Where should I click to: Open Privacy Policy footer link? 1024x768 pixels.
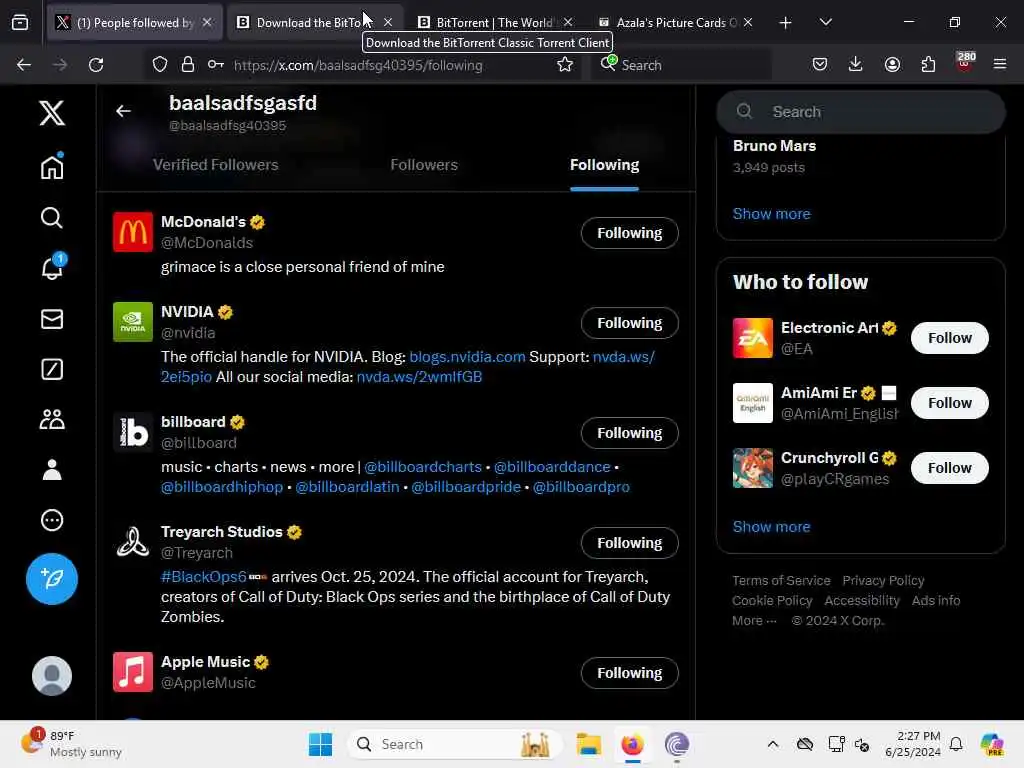tap(883, 581)
